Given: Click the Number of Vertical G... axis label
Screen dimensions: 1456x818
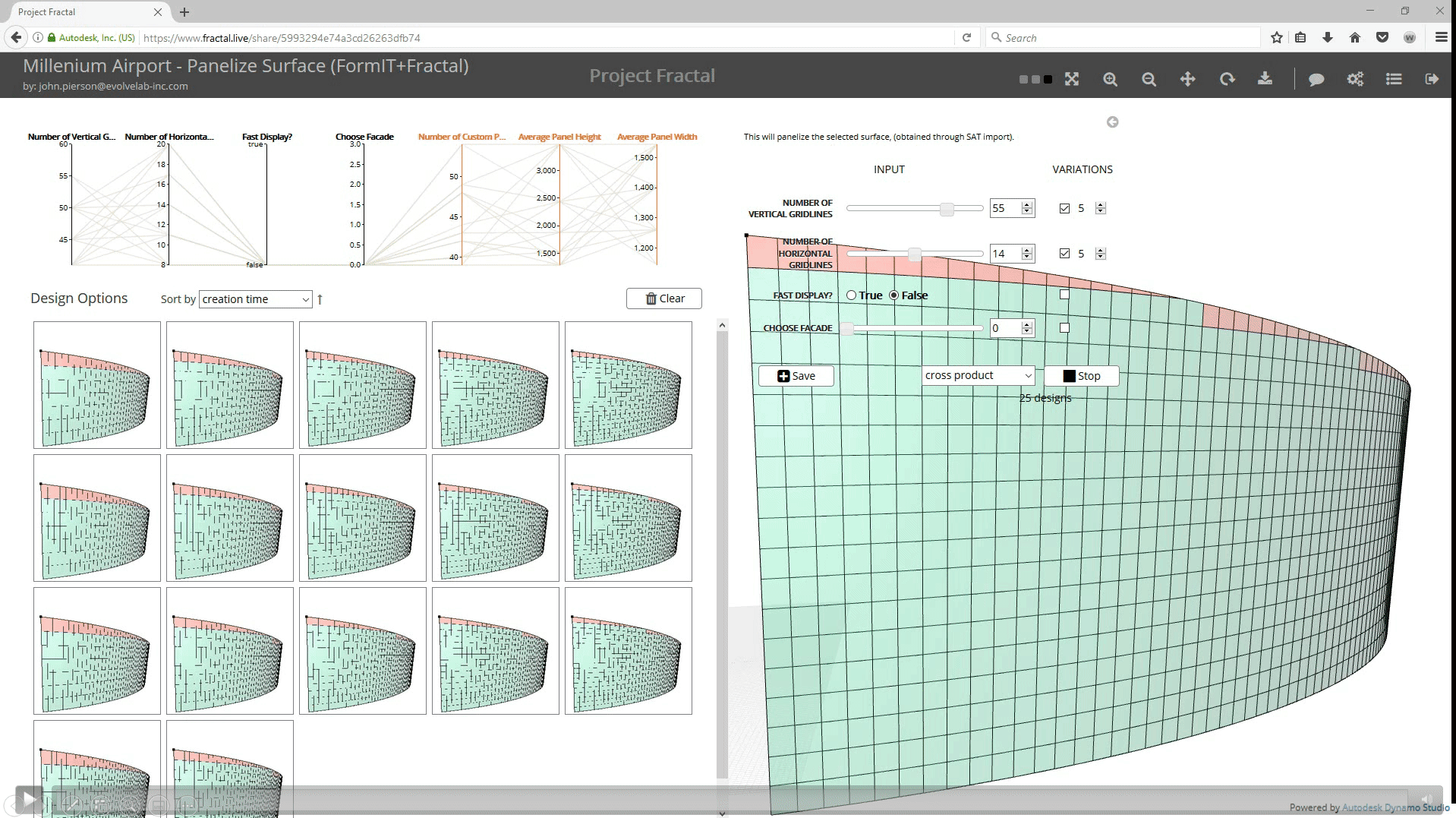Looking at the screenshot, I should click(71, 137).
